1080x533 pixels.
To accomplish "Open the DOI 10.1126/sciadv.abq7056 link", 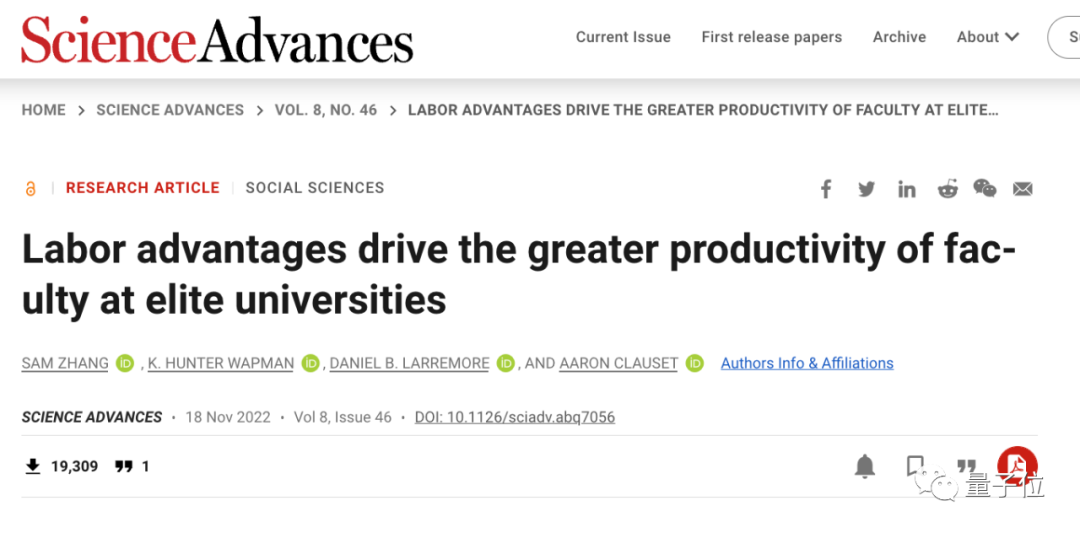I will 515,417.
